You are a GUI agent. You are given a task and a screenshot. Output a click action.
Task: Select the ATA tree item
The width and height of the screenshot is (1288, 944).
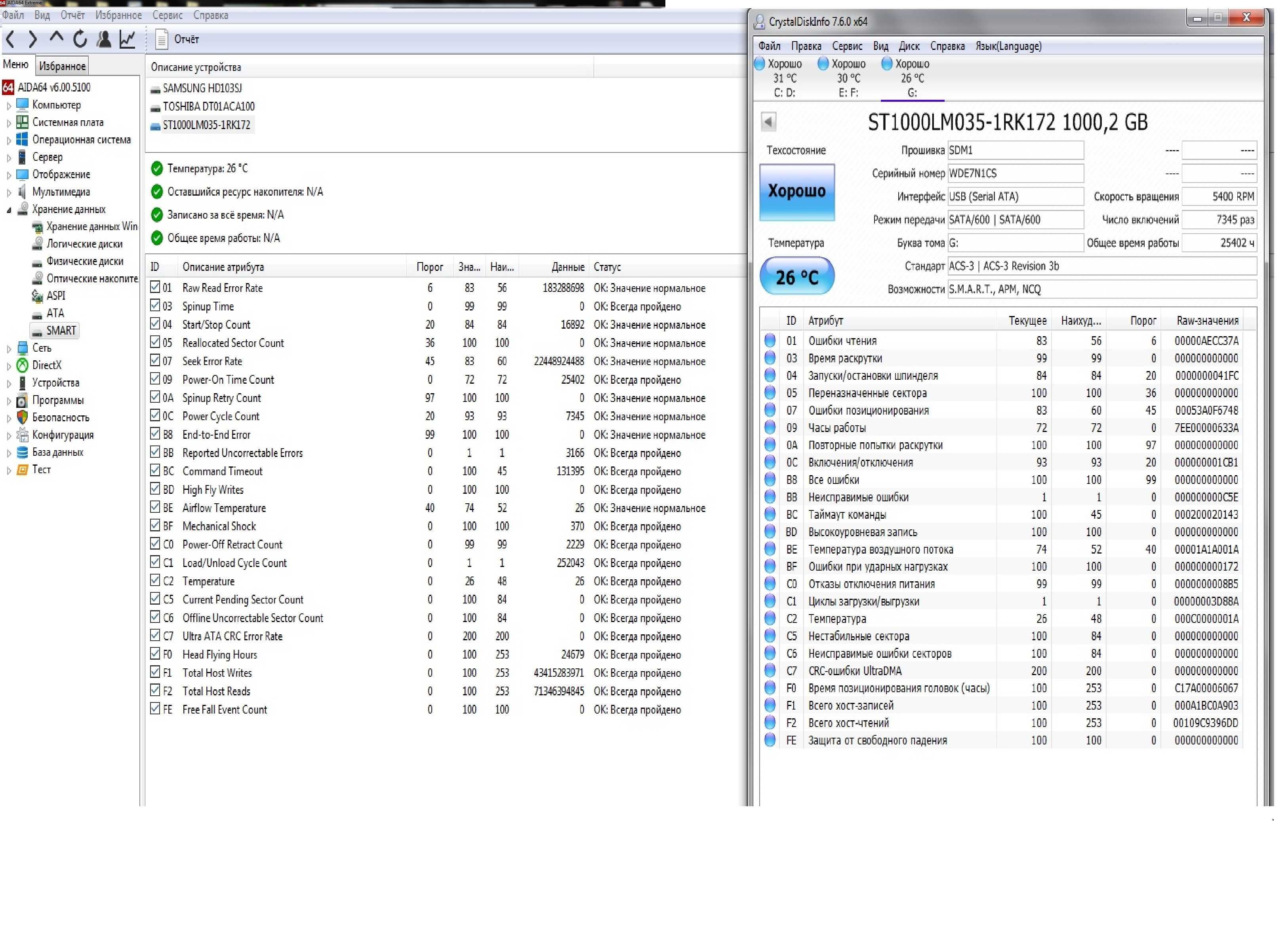pyautogui.click(x=48, y=314)
